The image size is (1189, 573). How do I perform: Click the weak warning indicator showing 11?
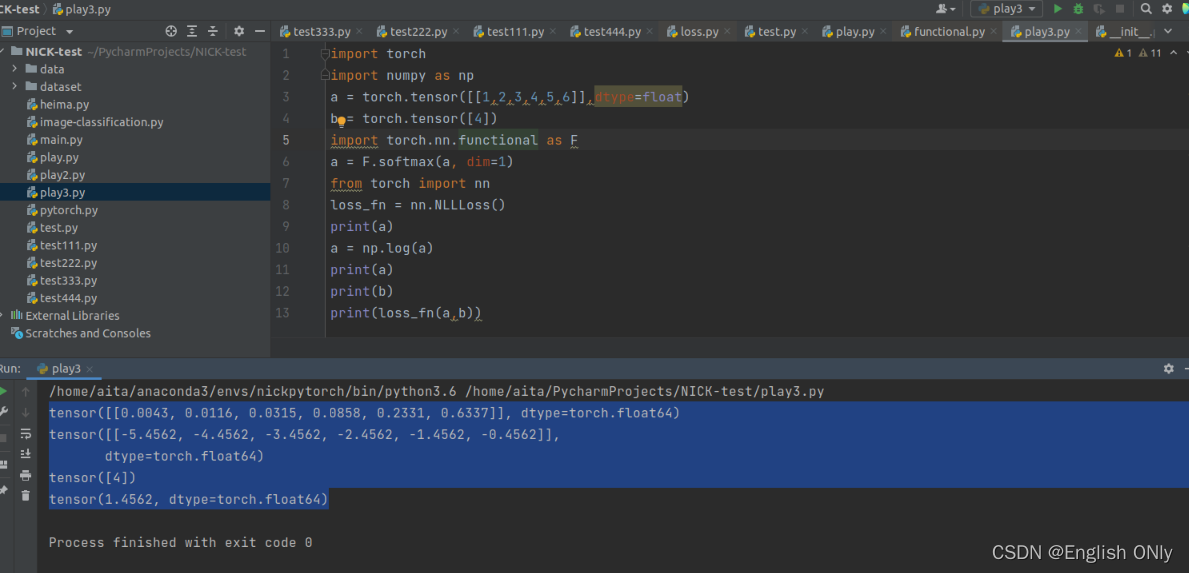[x=1151, y=53]
